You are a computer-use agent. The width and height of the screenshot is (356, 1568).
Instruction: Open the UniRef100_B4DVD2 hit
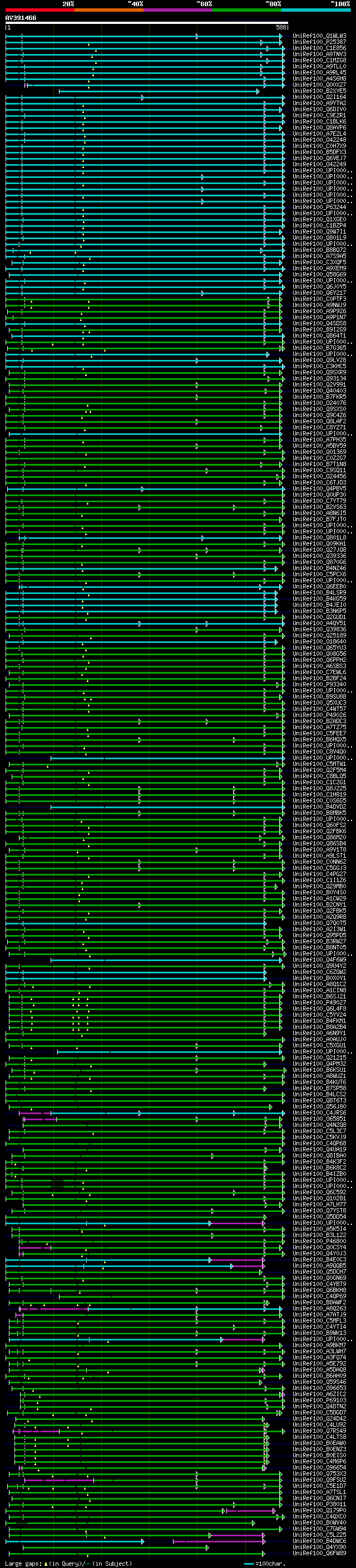(x=319, y=807)
